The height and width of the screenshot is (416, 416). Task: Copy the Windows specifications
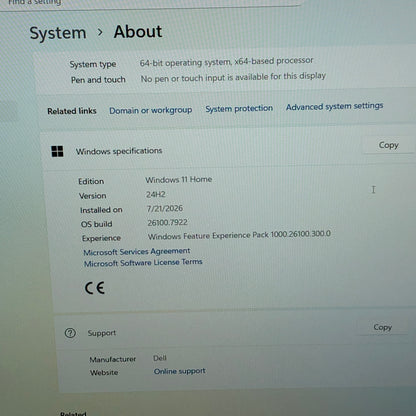(388, 145)
